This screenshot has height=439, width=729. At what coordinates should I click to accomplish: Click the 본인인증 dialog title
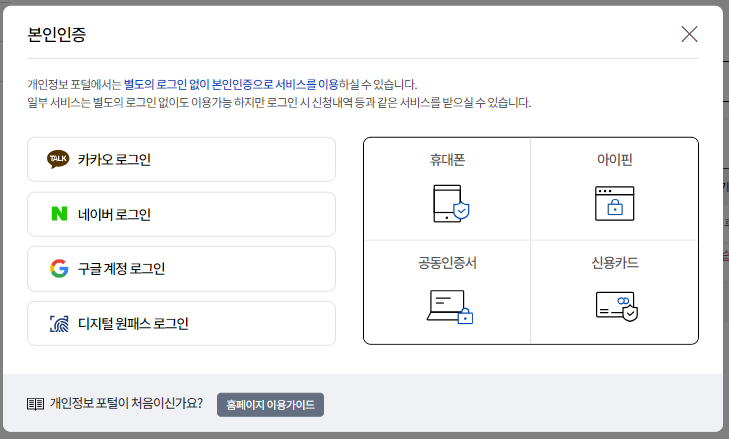pyautogui.click(x=57, y=34)
